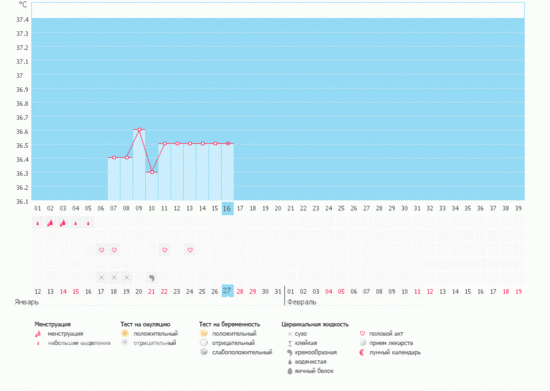Click the creamy fluid icon on January 21

[x=152, y=278]
